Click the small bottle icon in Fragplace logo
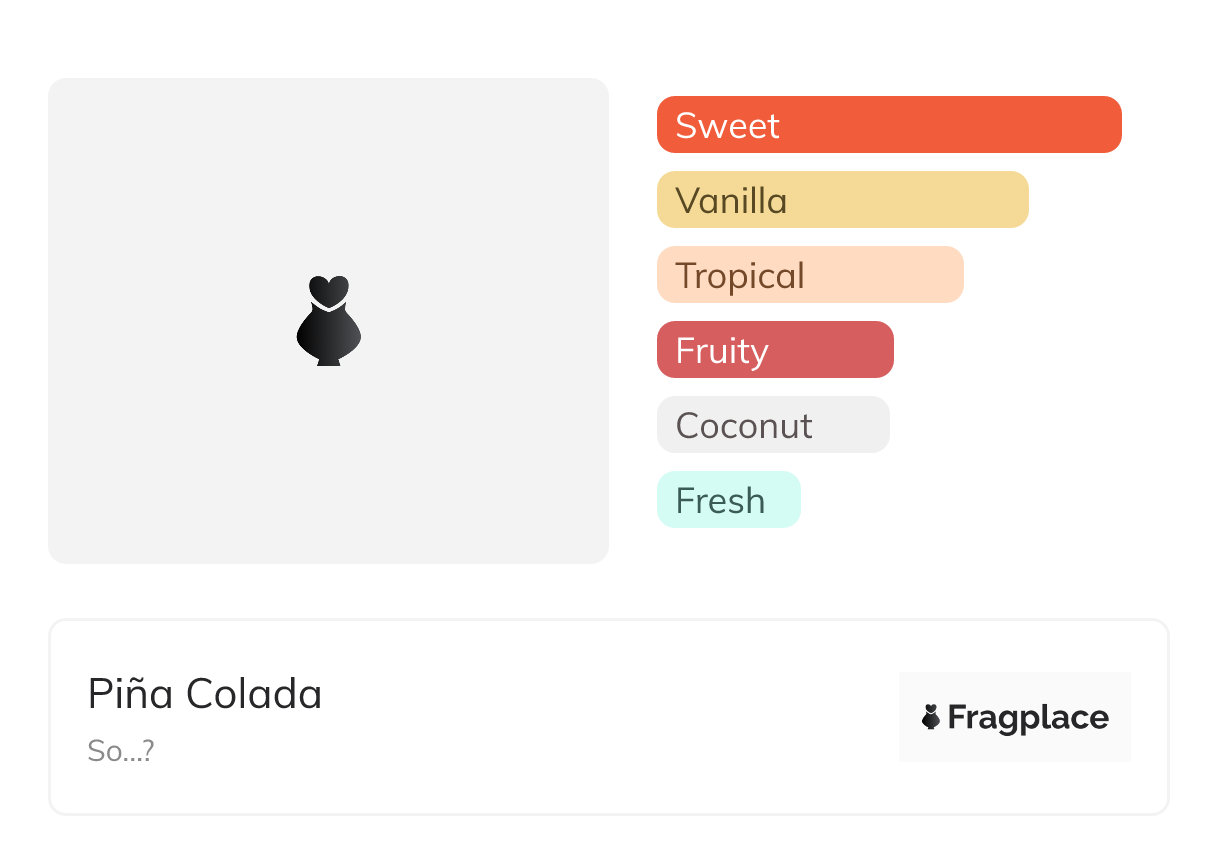 pos(931,717)
